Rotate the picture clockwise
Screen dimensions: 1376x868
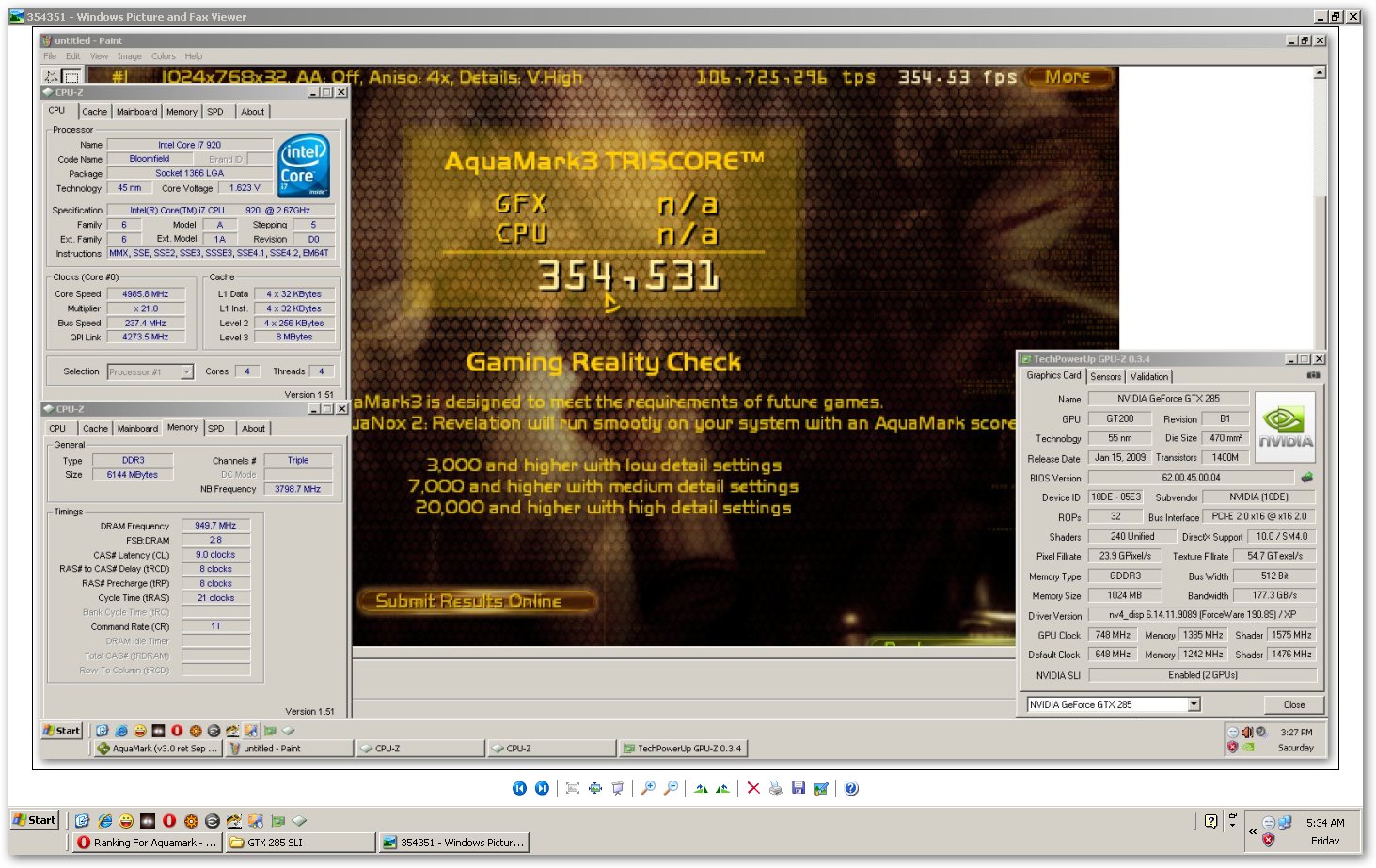[x=700, y=788]
